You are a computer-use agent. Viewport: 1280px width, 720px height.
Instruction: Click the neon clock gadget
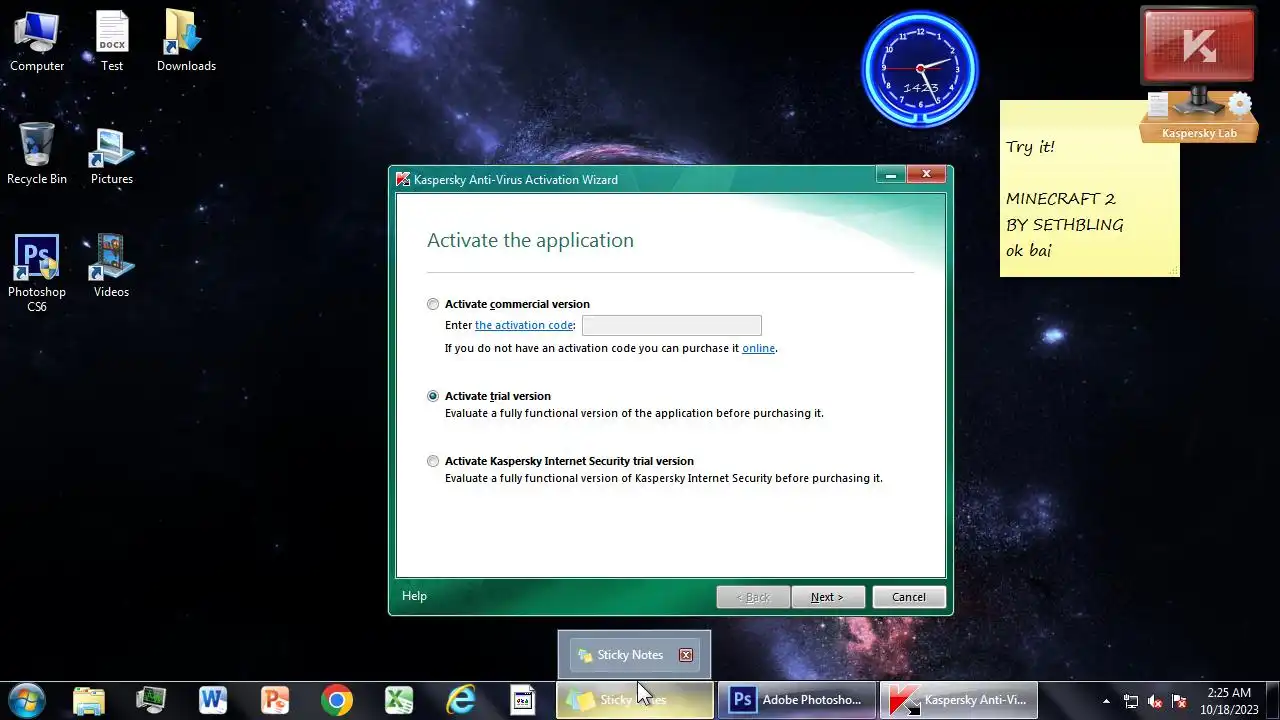click(x=920, y=68)
